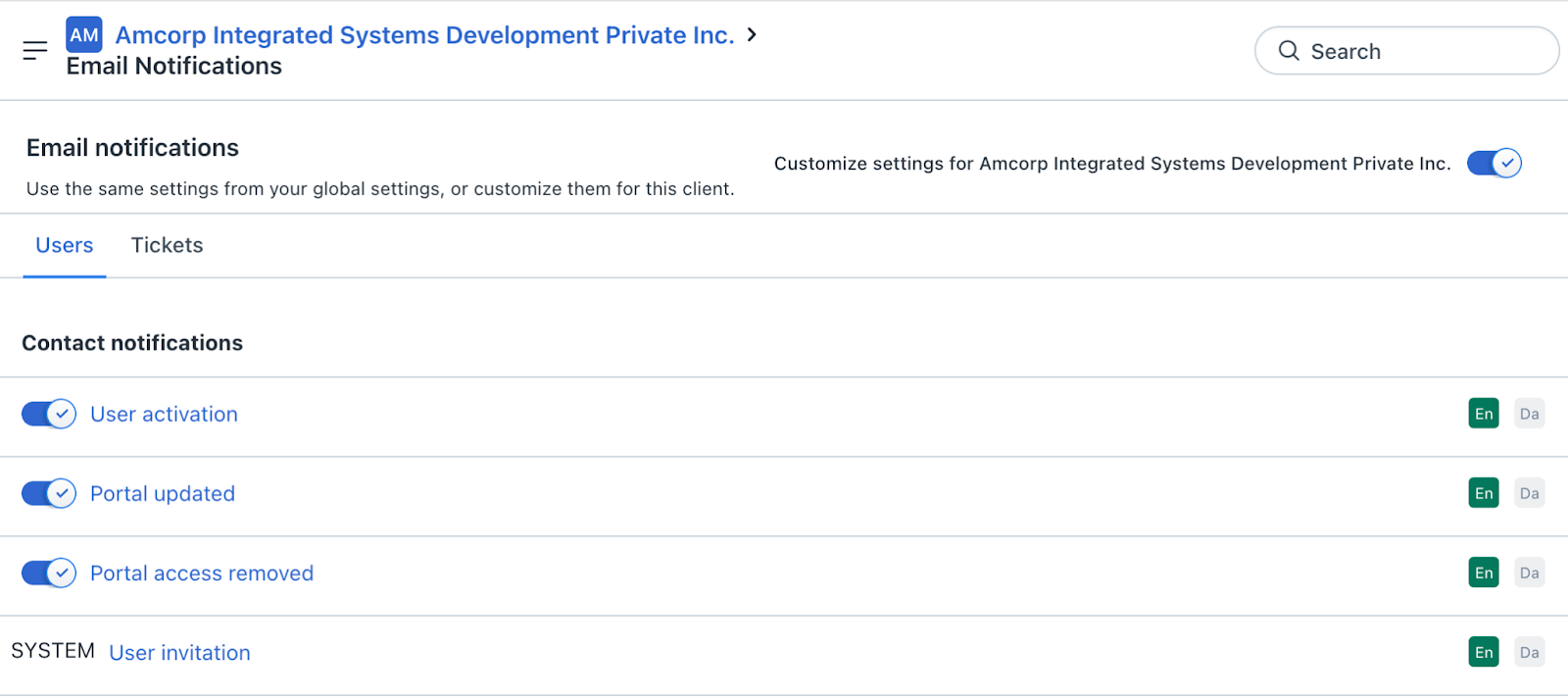The image size is (1568, 699).
Task: Click the magnifier icon in search
Action: pos(1289,51)
